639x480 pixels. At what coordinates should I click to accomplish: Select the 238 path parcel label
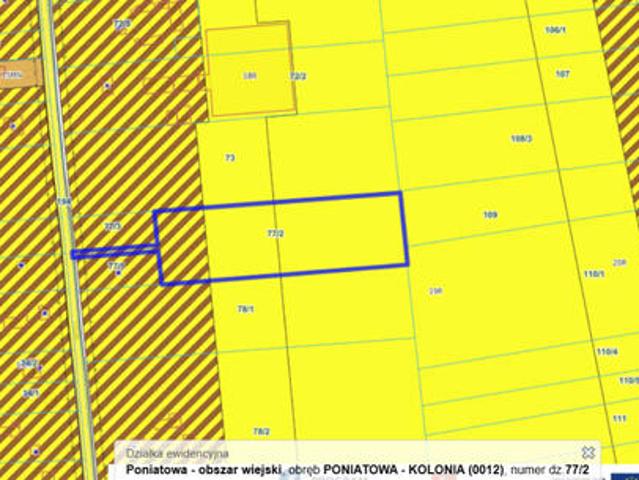coord(436,291)
